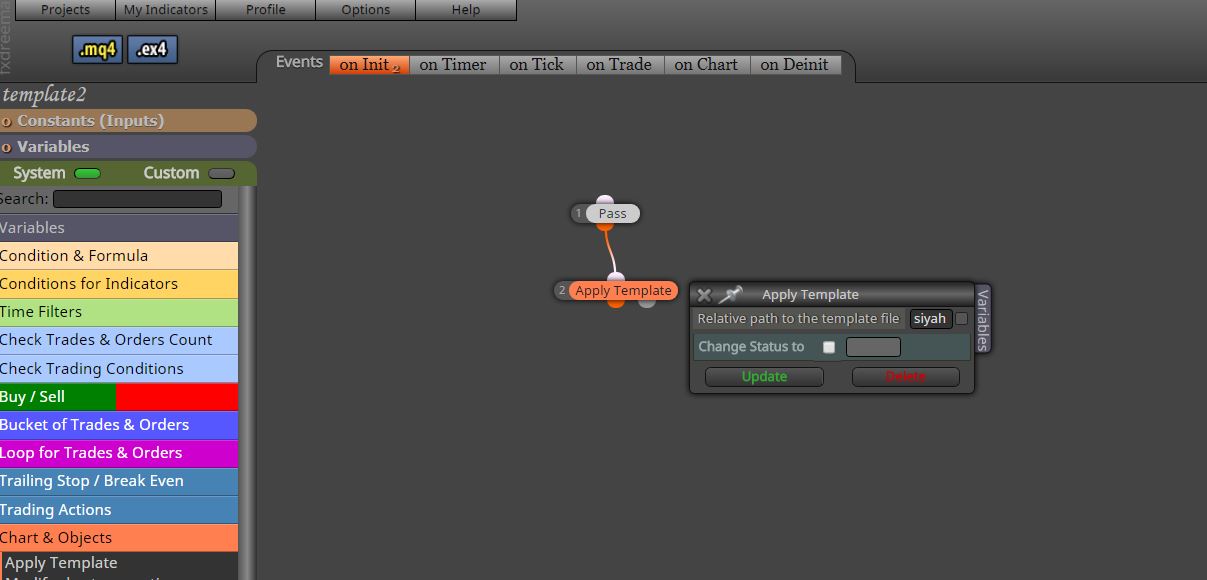Open the Options menu
This screenshot has height=580, width=1207.
pos(366,10)
